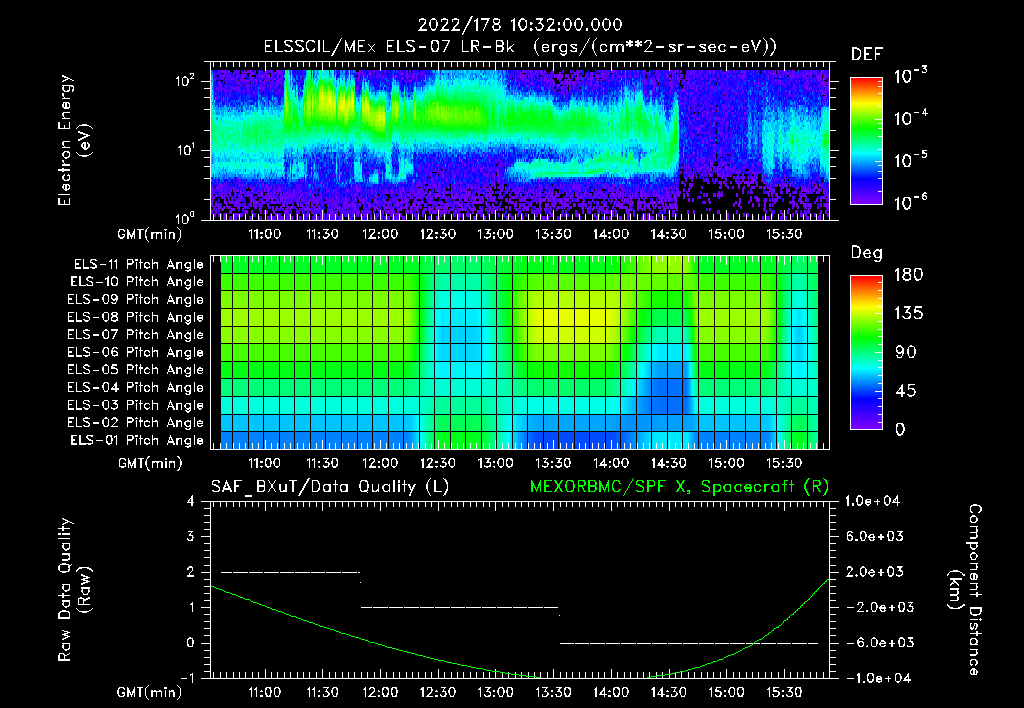
Task: Click the 135 value on Deg colorbar
Action: coord(908,314)
